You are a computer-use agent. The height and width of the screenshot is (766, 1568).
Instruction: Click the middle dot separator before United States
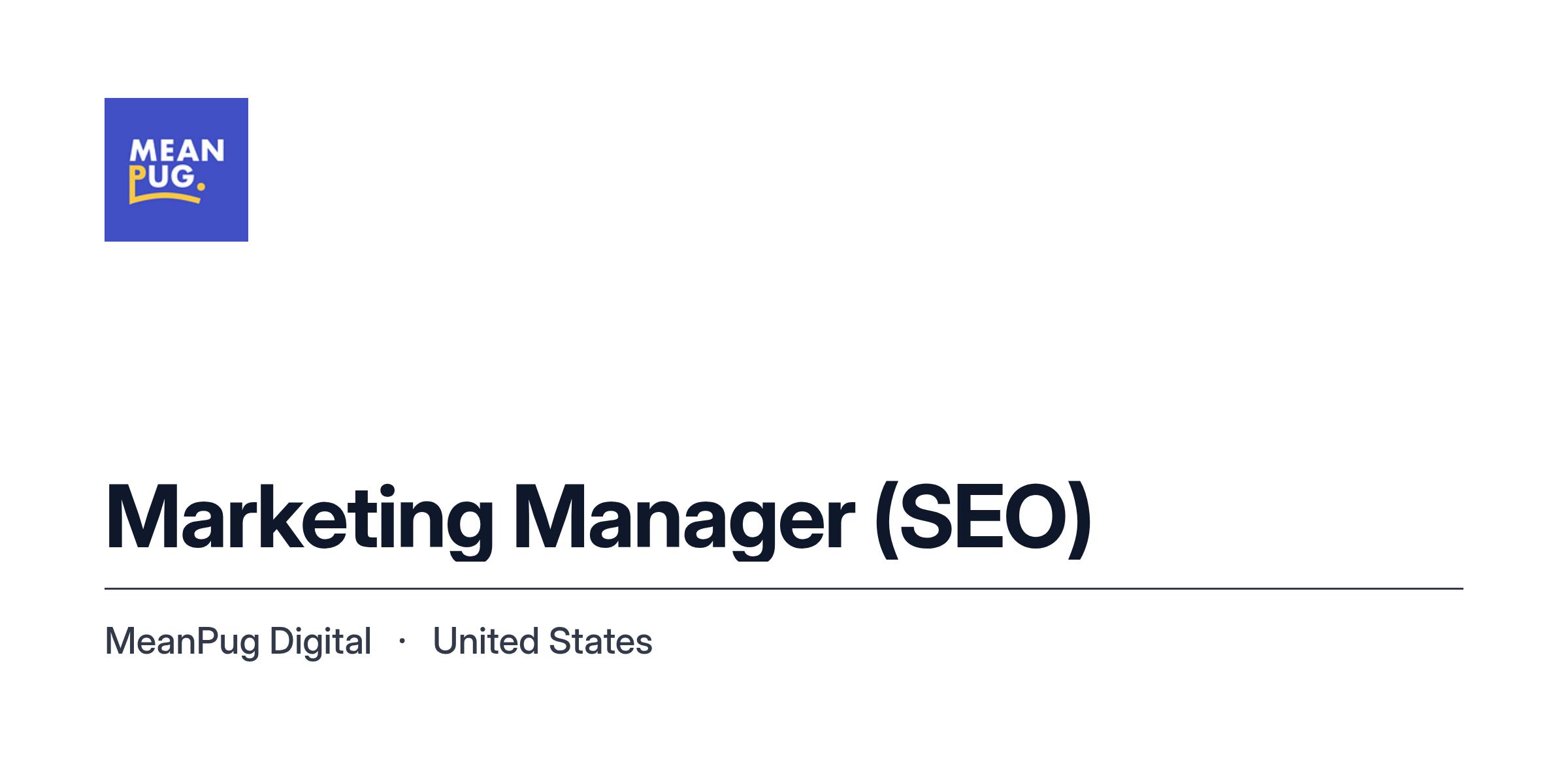pyautogui.click(x=402, y=641)
